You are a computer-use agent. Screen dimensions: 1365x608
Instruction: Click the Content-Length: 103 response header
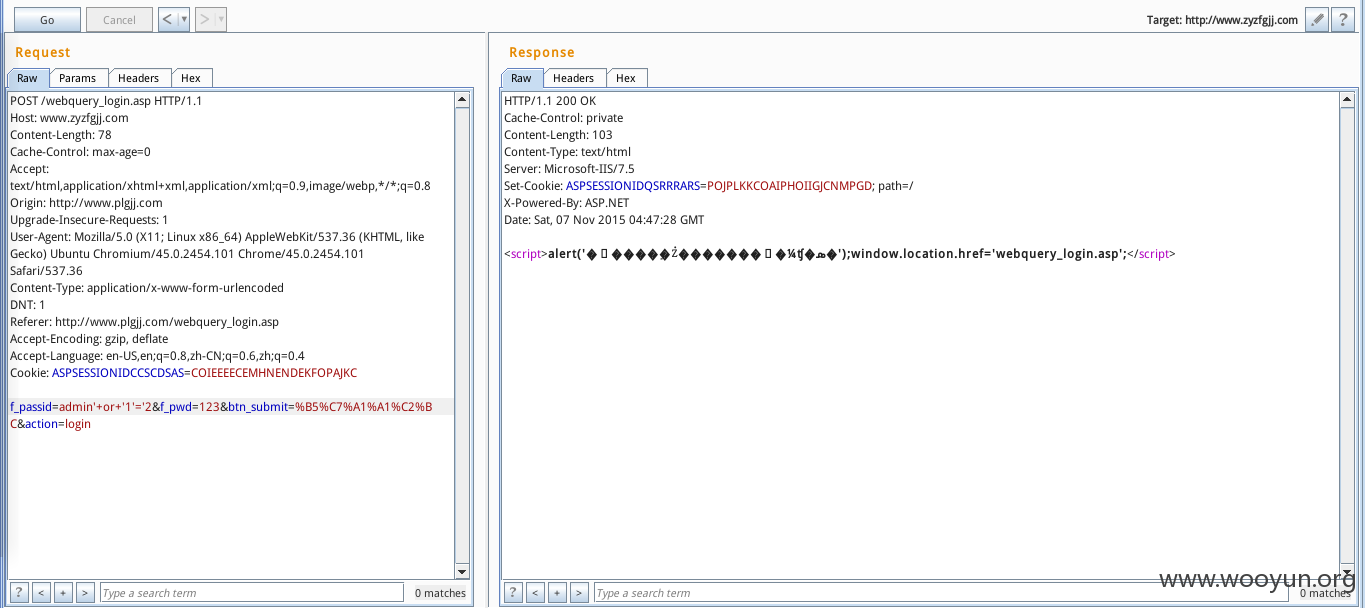558,135
